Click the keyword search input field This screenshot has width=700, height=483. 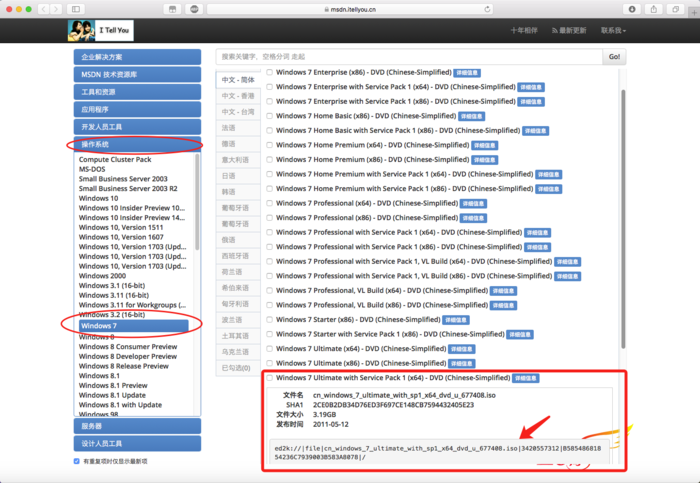coord(409,57)
